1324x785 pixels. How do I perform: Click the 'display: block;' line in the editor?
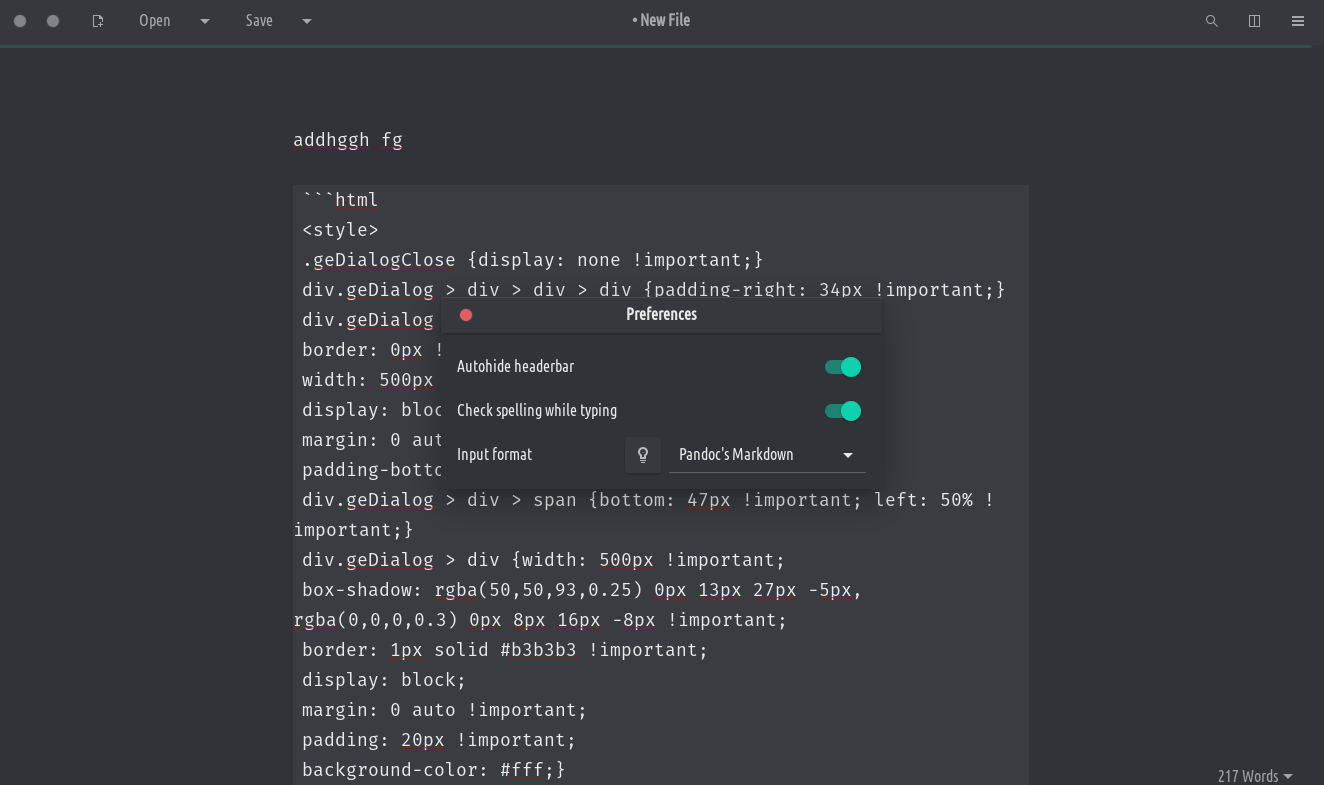[x=384, y=680]
